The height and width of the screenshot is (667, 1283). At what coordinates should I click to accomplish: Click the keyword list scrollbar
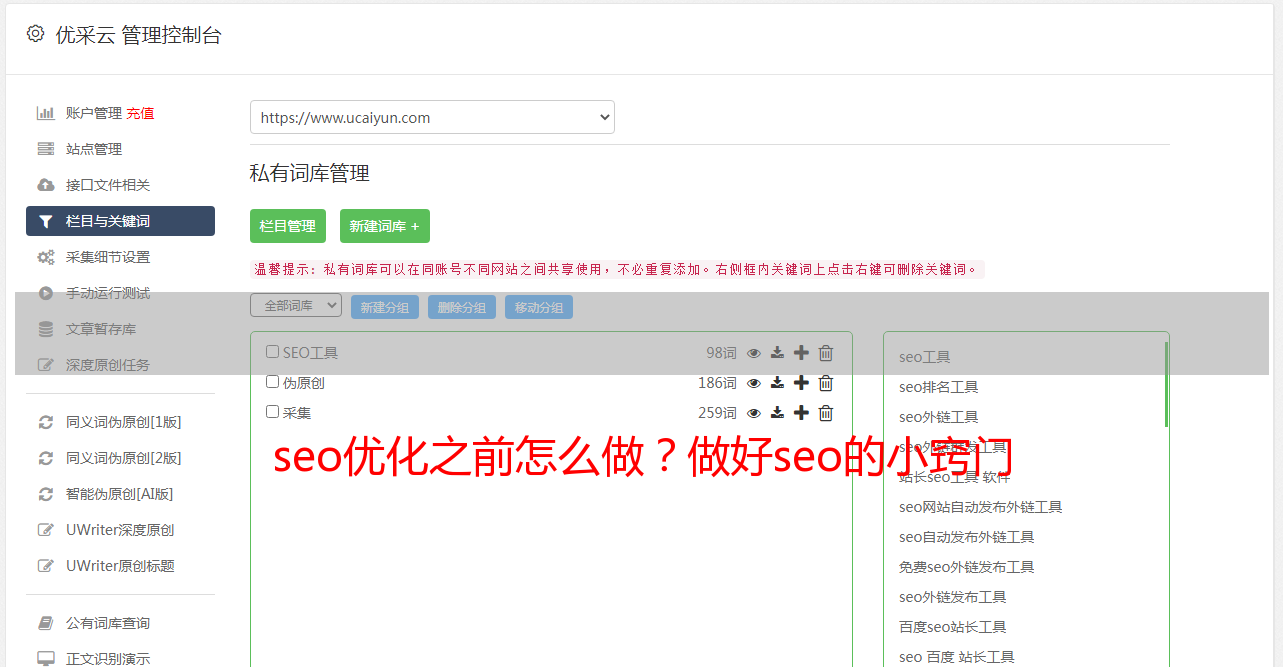click(1166, 384)
